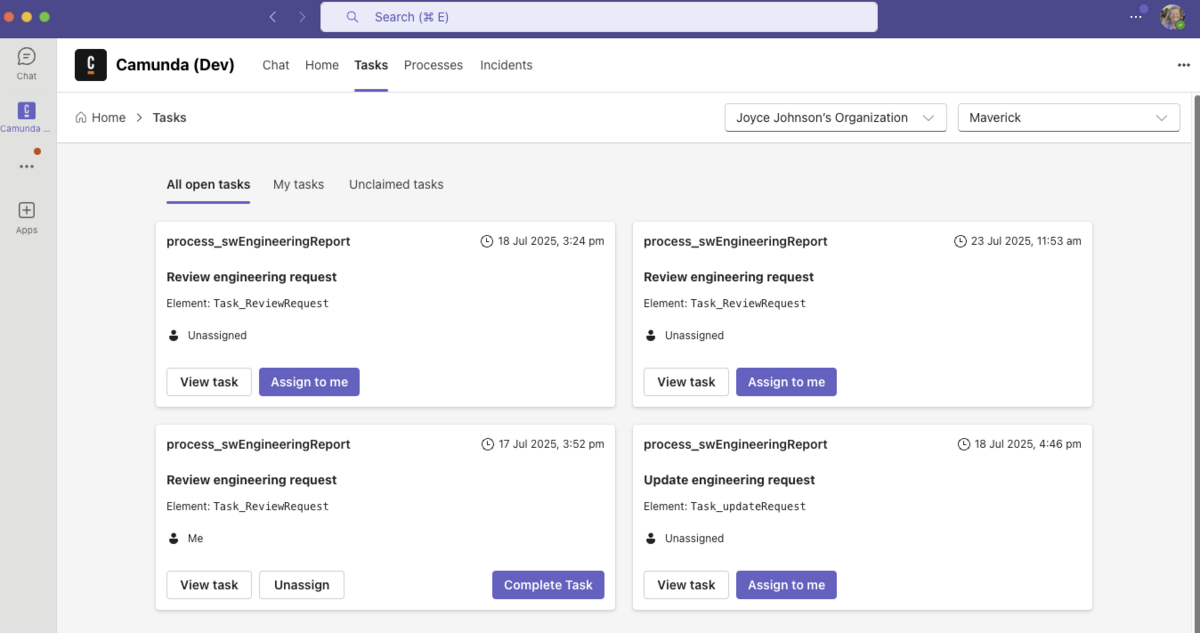
Task: Open the Maverick selector dropdown
Action: [x=1068, y=117]
